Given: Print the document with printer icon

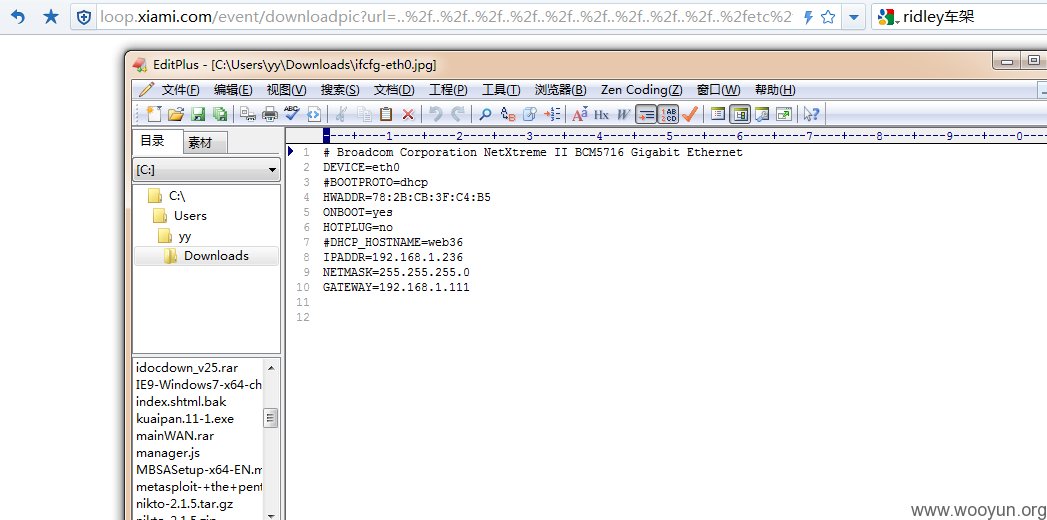Looking at the screenshot, I should (x=270, y=114).
